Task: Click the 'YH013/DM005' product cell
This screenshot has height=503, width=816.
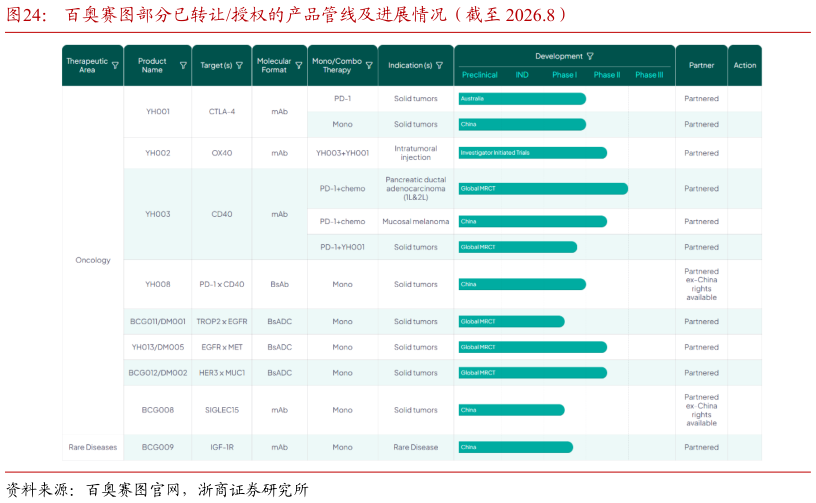Action: click(158, 347)
